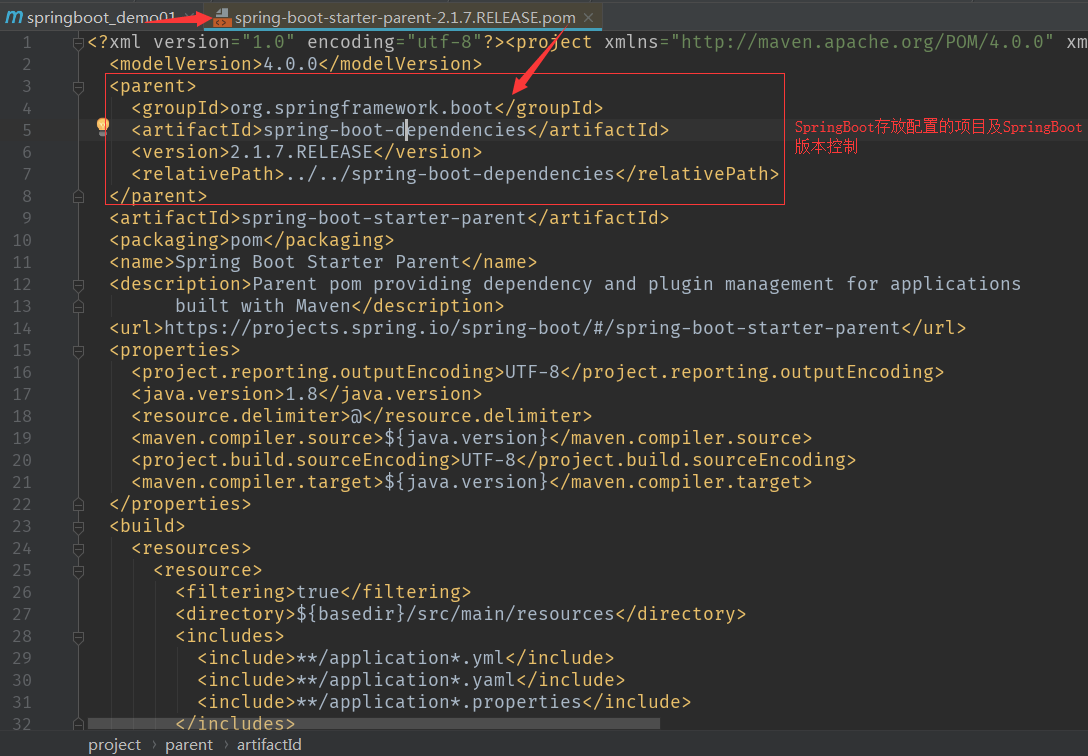Image resolution: width=1088 pixels, height=756 pixels.
Task: Click the fold end marker at line 8
Action: click(78, 197)
